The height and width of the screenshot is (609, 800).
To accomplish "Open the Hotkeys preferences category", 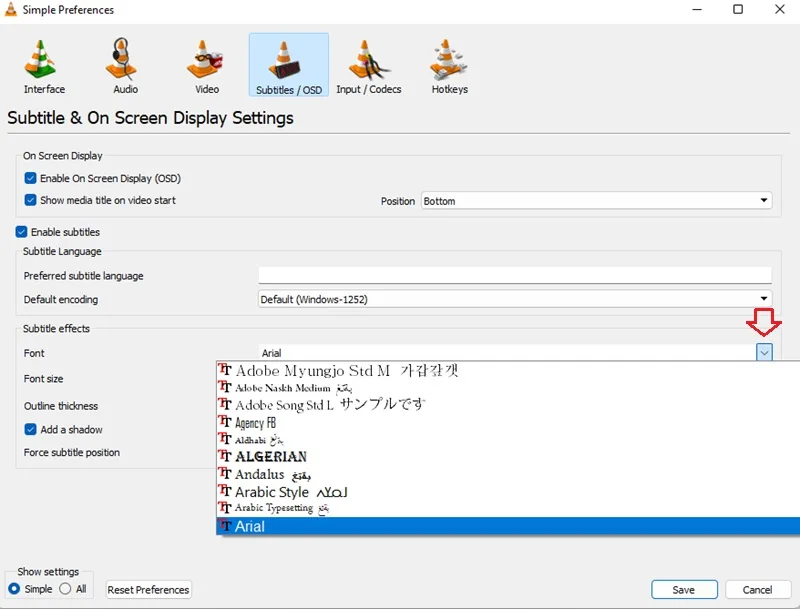I will 449,66.
